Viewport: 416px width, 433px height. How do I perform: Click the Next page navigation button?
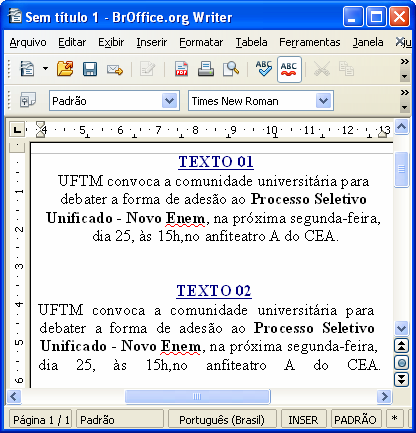(x=401, y=379)
